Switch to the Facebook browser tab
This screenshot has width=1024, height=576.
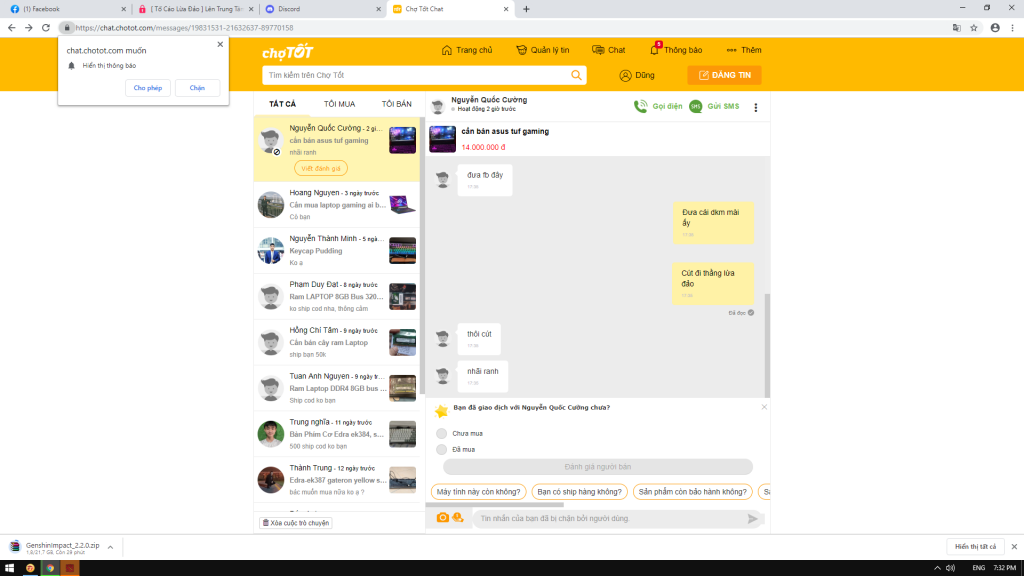[68, 9]
